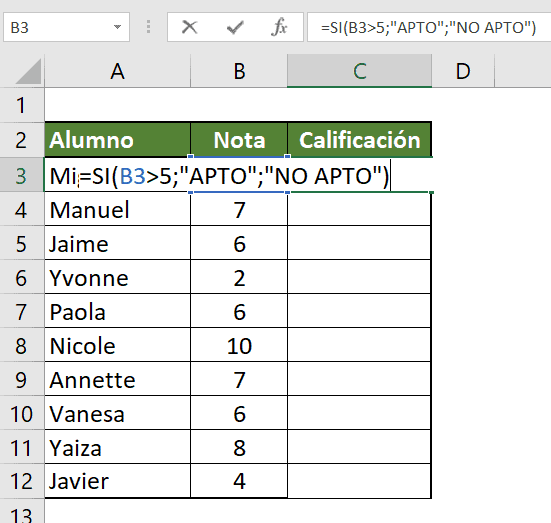The height and width of the screenshot is (523, 551).
Task: Click Paola's Nota cell with 6
Action: pos(239,311)
